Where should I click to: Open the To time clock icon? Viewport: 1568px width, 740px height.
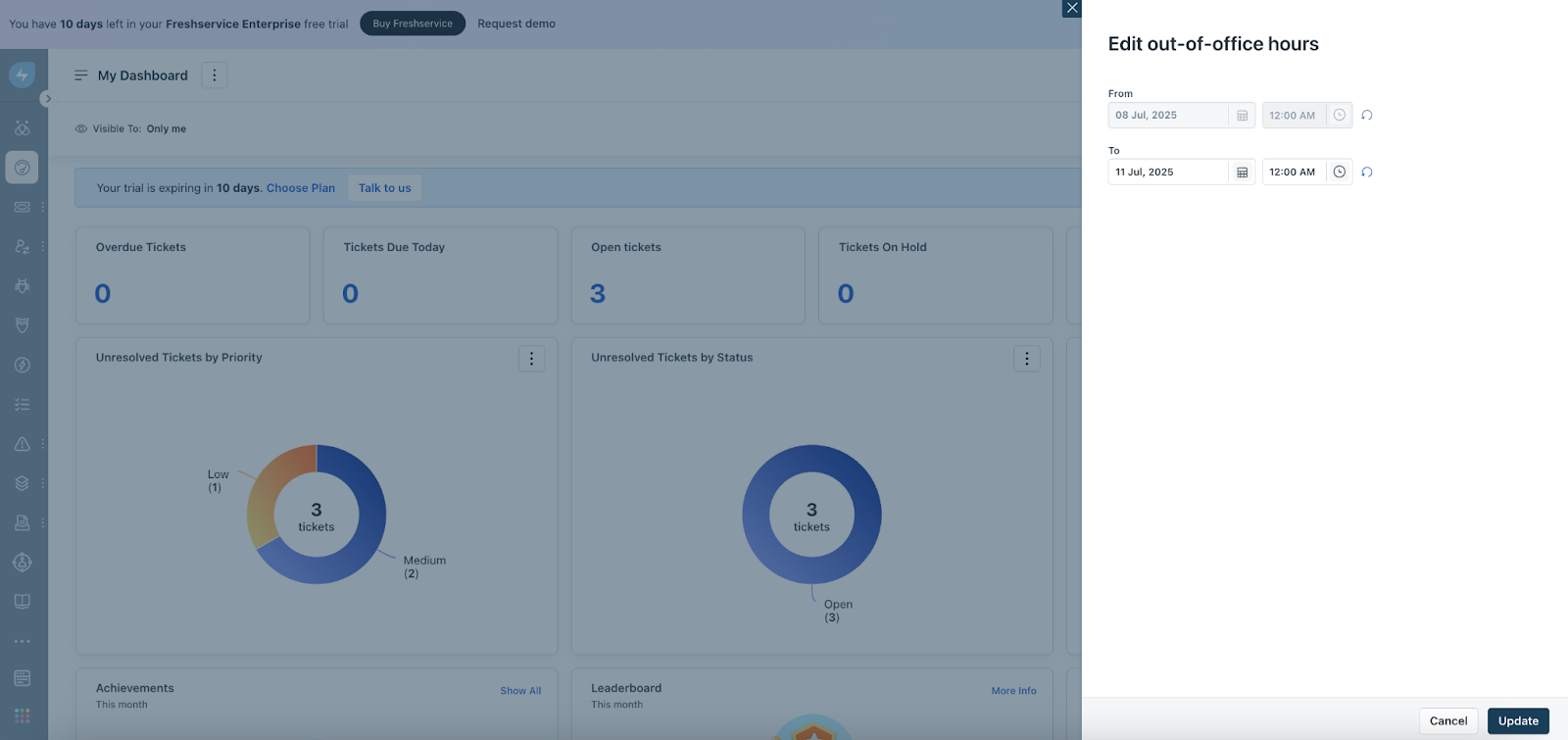coord(1339,173)
